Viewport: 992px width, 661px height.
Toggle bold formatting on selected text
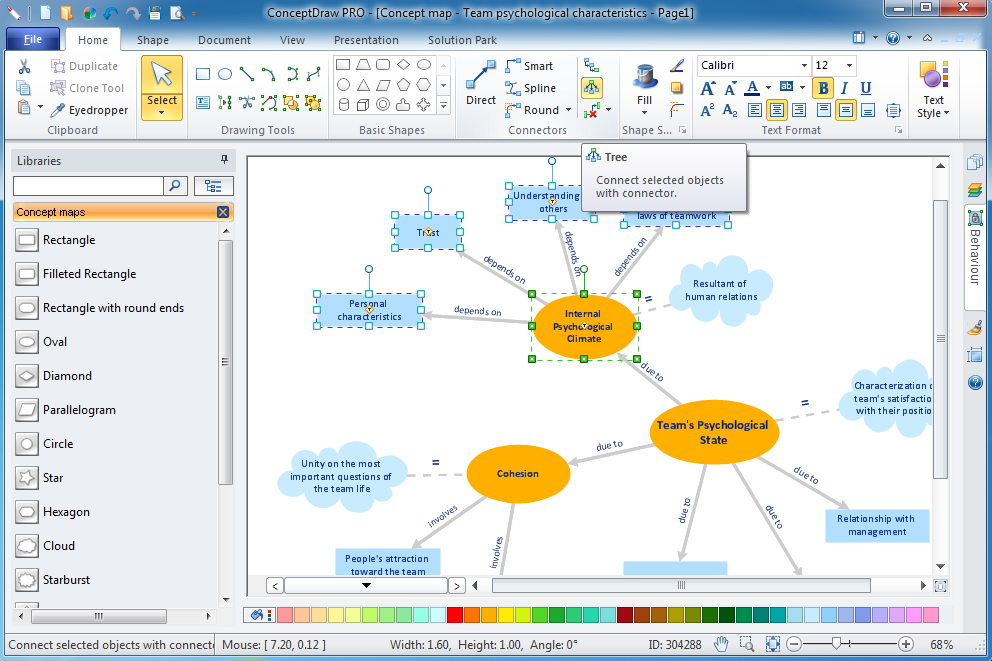(823, 88)
